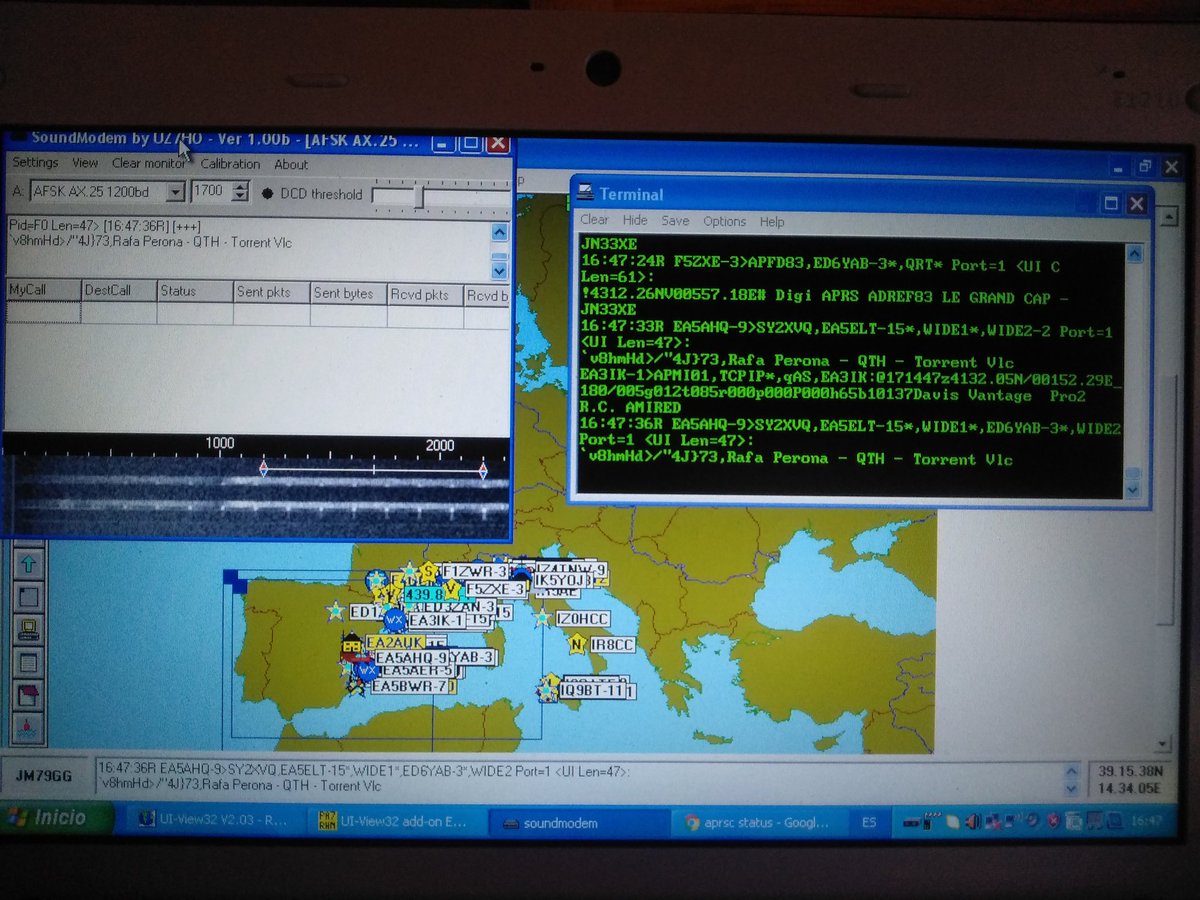The height and width of the screenshot is (900, 1200).
Task: Click the DCD indicator dot in SoundModem
Action: click(268, 193)
